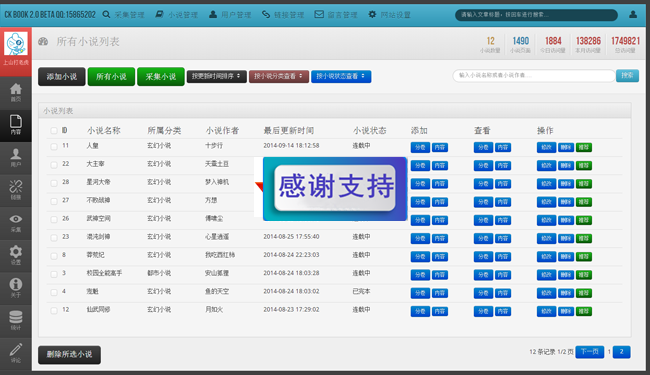Open the Users (用户) sidebar person icon

pyautogui.click(x=16, y=157)
